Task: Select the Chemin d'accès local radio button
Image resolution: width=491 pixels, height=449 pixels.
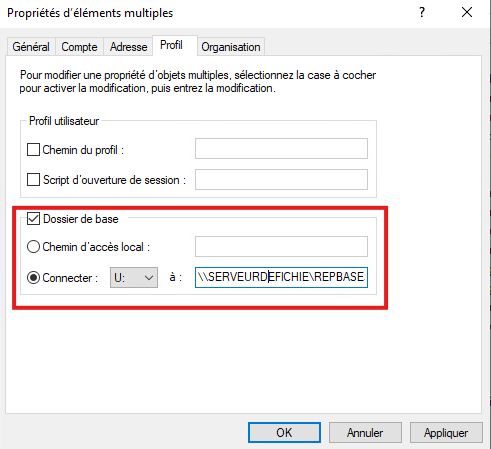Action: click(33, 247)
